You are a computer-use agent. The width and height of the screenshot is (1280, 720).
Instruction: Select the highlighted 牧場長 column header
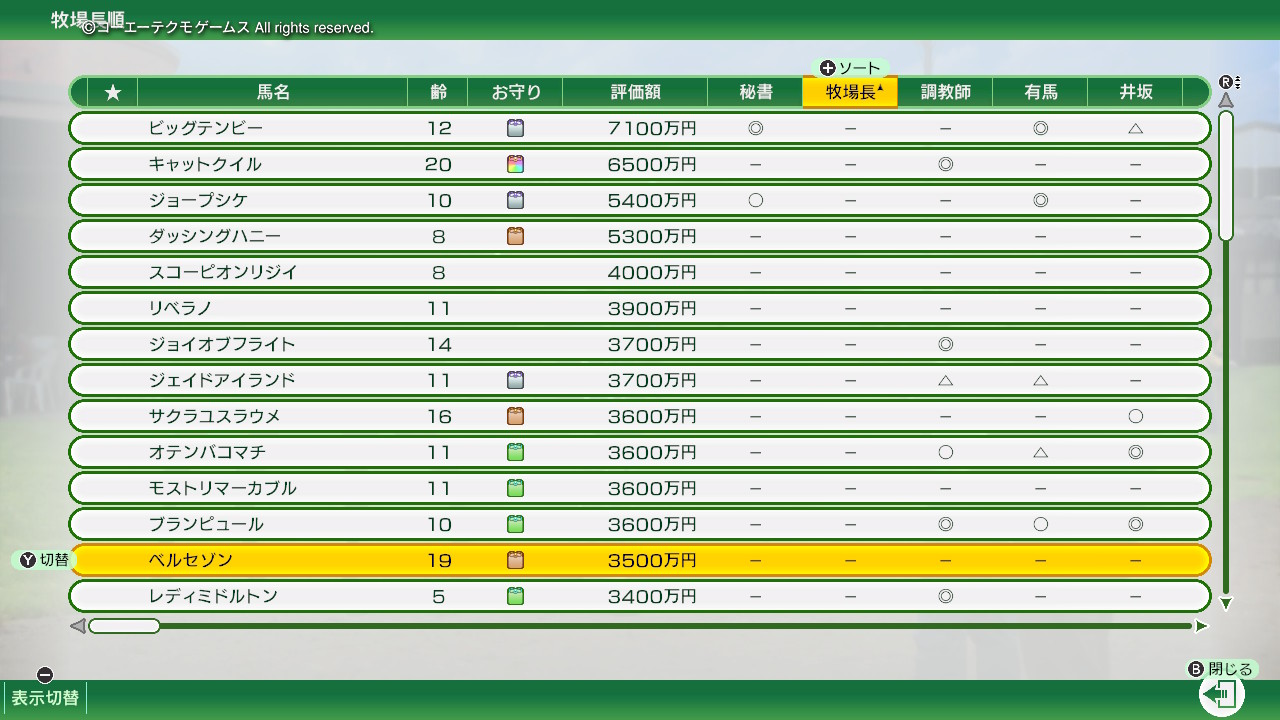click(x=850, y=92)
